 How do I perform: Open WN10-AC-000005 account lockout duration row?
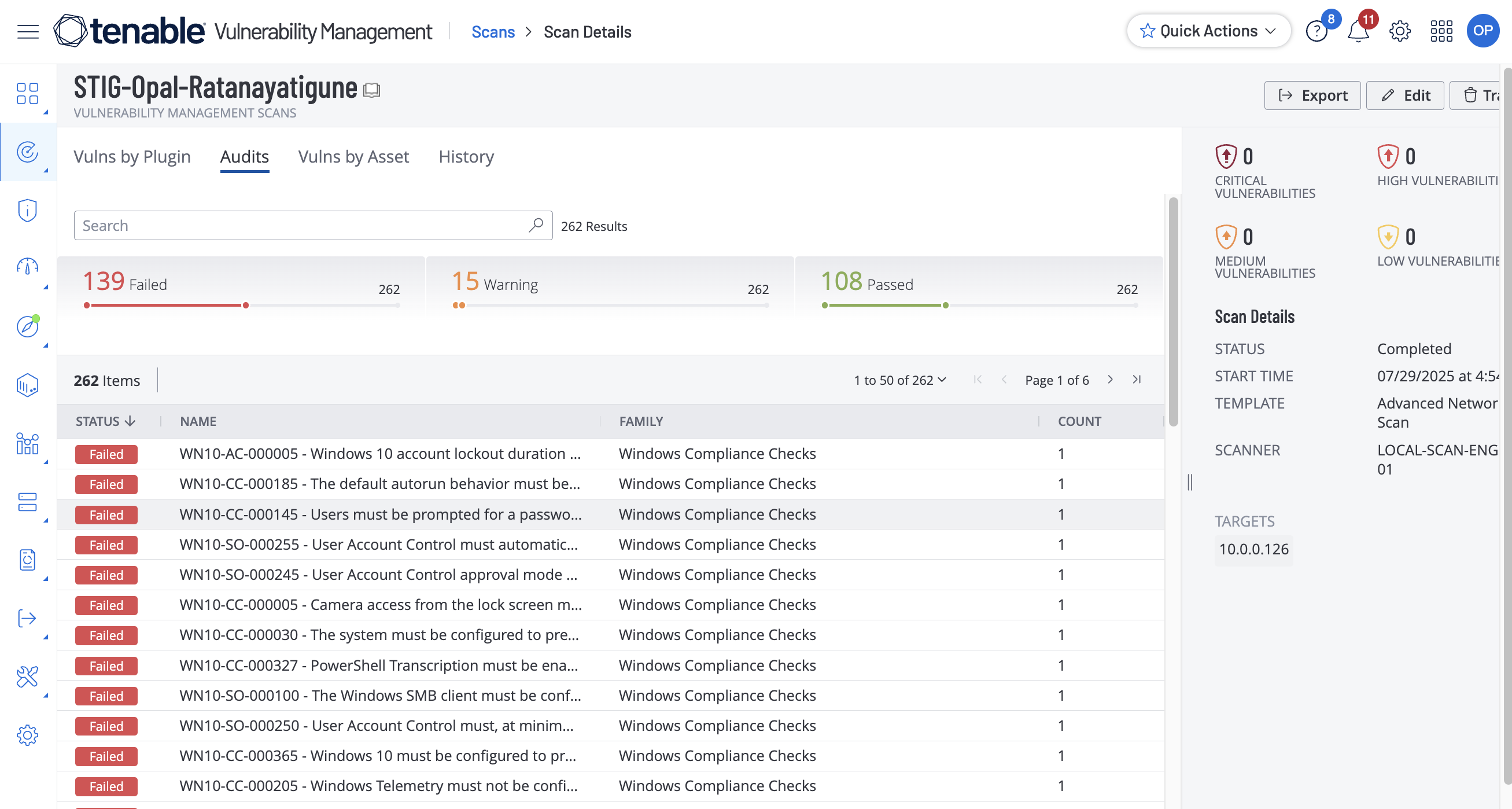pyautogui.click(x=610, y=454)
